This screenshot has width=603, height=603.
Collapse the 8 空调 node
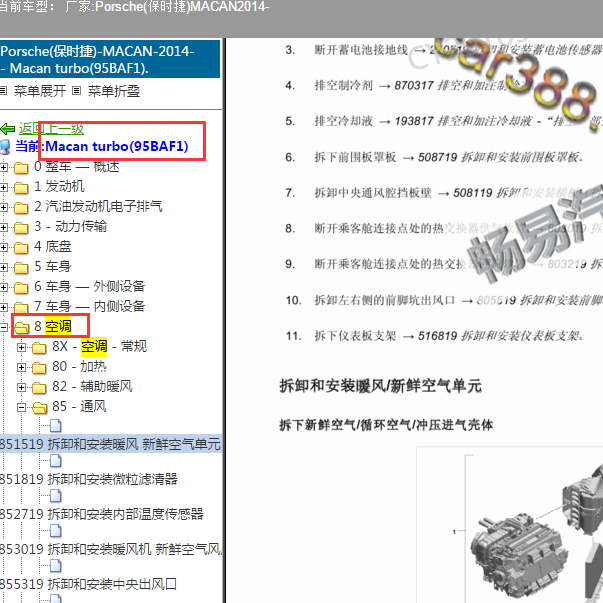4,327
